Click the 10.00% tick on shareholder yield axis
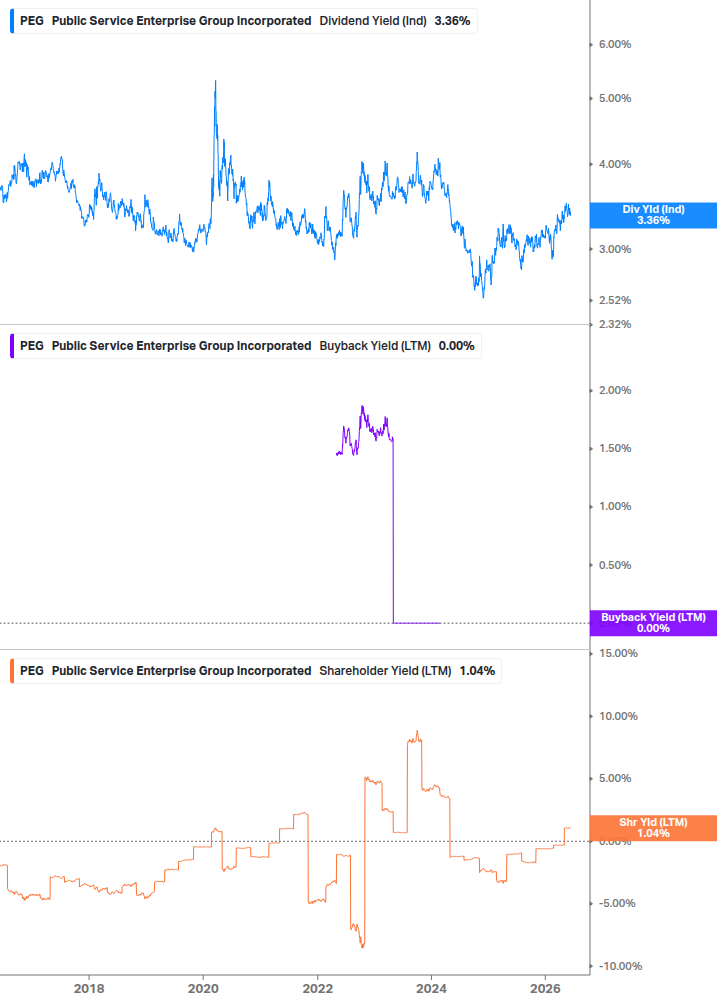Viewport: 717px width, 1005px height. [618, 716]
